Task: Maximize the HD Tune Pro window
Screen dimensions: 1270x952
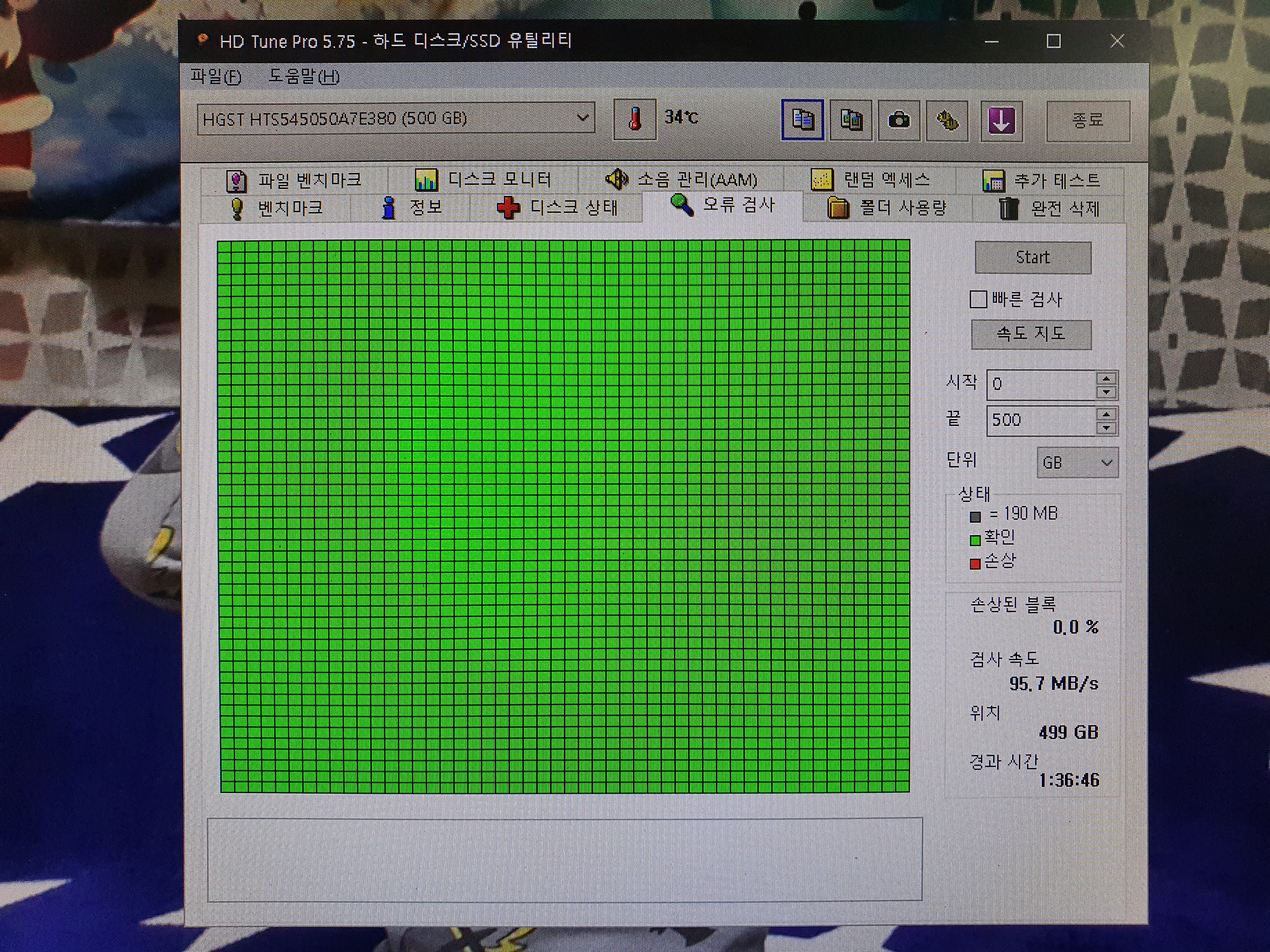Action: 1054,41
